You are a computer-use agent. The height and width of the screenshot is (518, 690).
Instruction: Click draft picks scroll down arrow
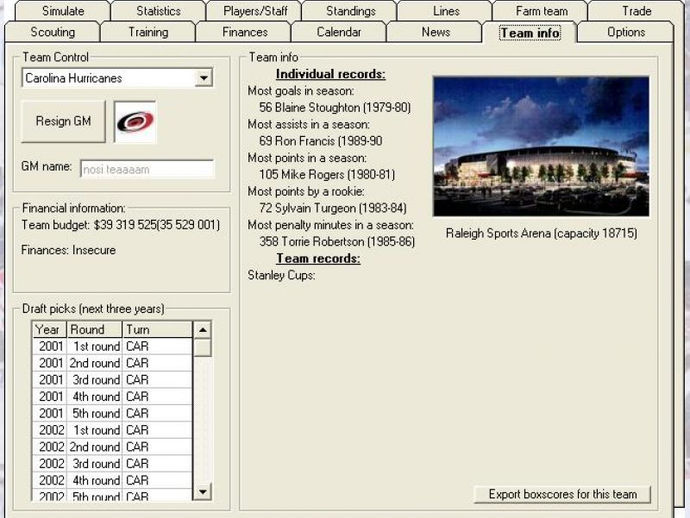[202, 491]
